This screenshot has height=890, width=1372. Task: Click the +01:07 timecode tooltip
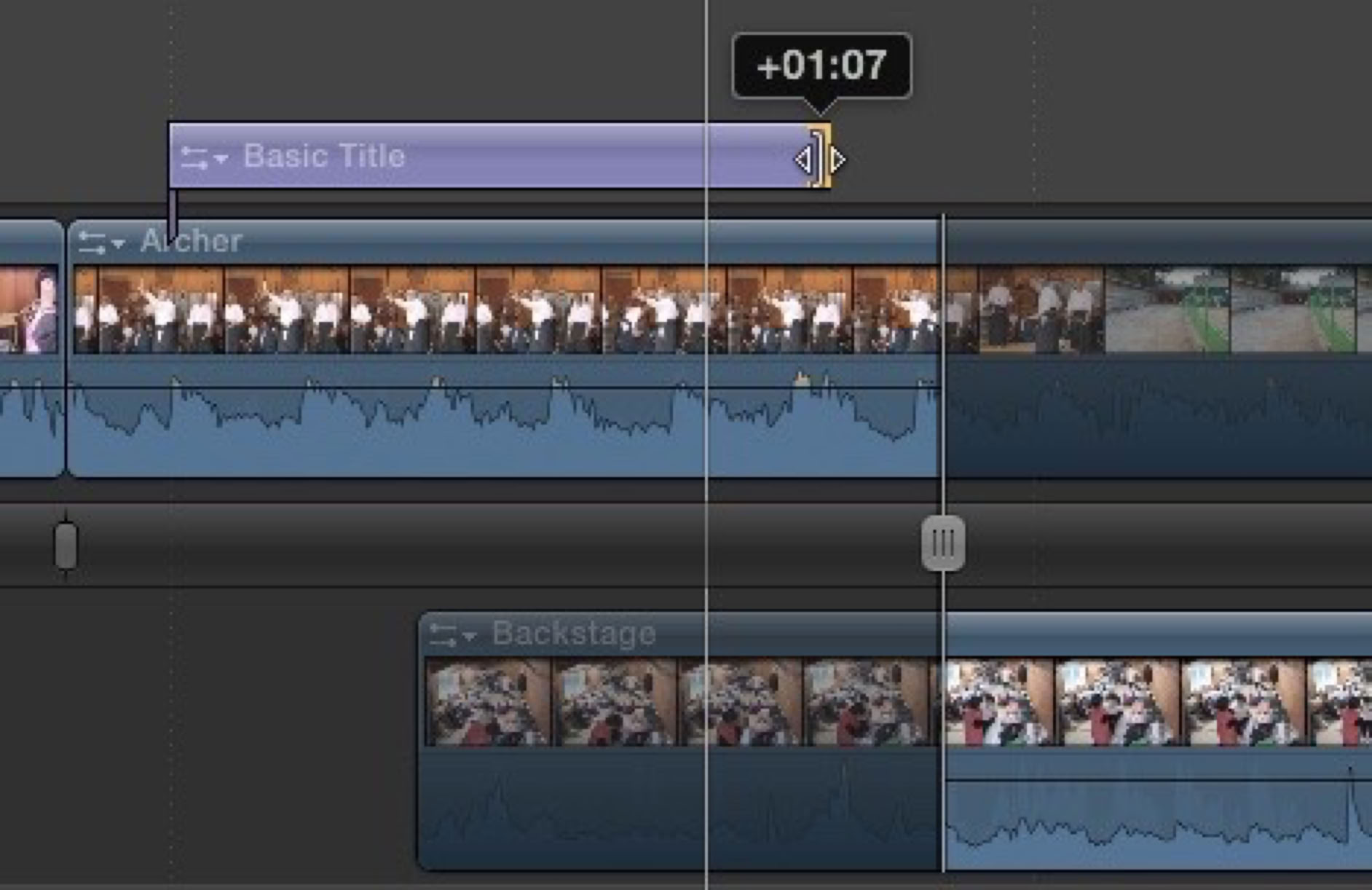click(821, 66)
